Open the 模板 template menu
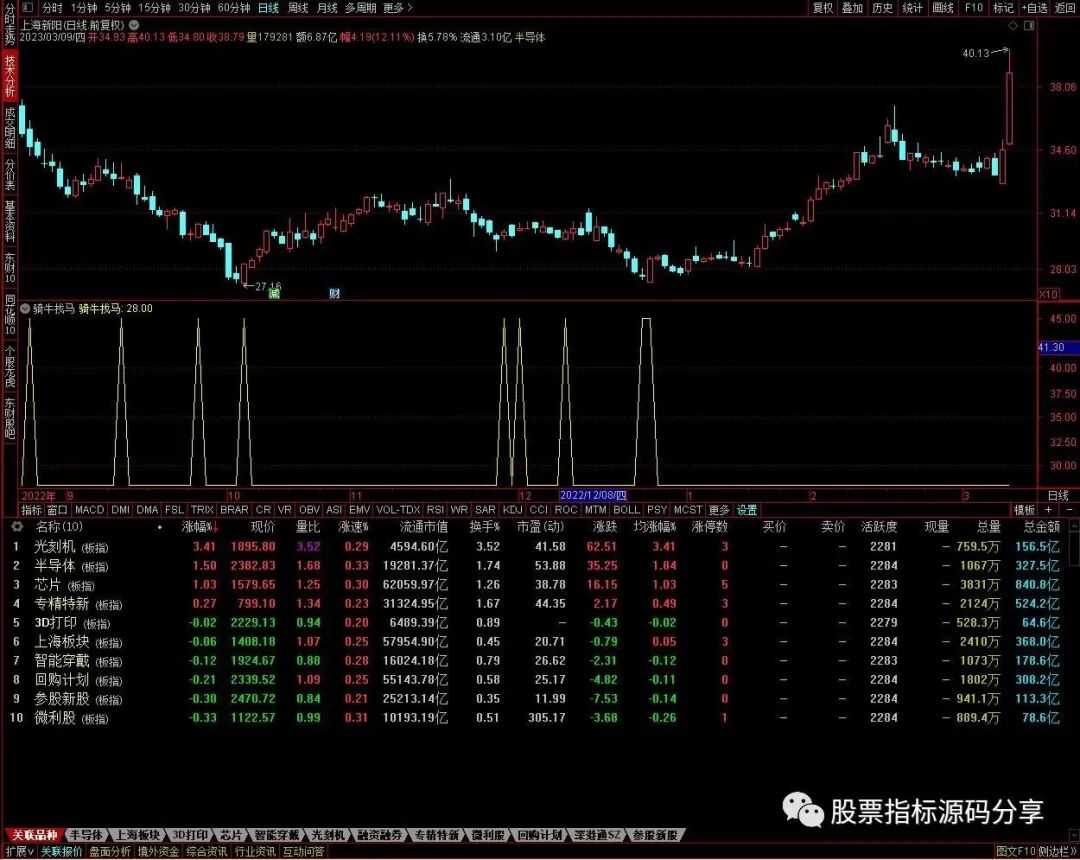The image size is (1080, 860). (1024, 510)
